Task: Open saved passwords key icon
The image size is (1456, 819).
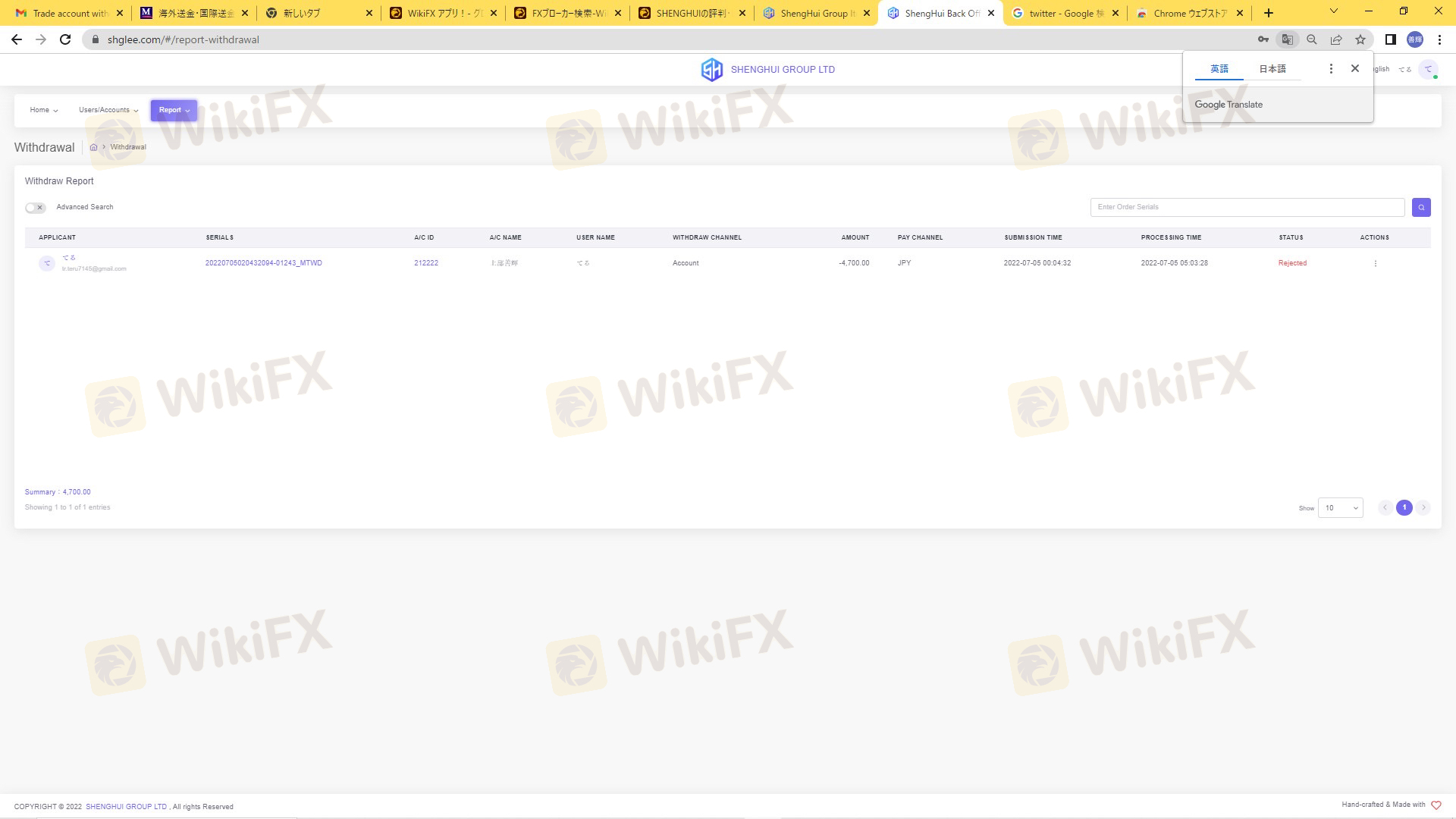Action: (1263, 39)
